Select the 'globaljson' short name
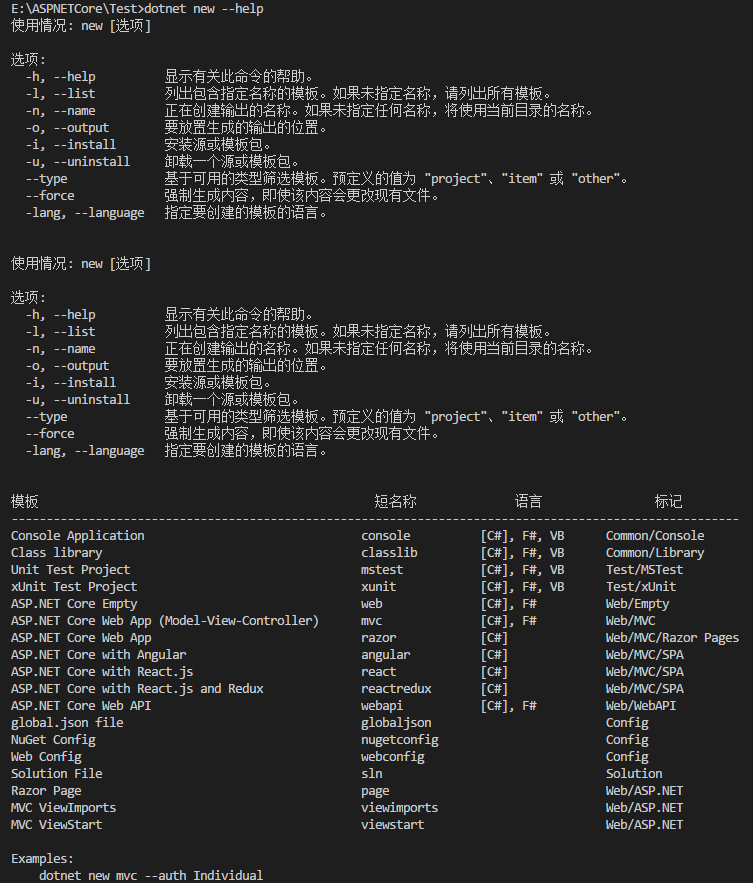The width and height of the screenshot is (753, 883). click(396, 723)
